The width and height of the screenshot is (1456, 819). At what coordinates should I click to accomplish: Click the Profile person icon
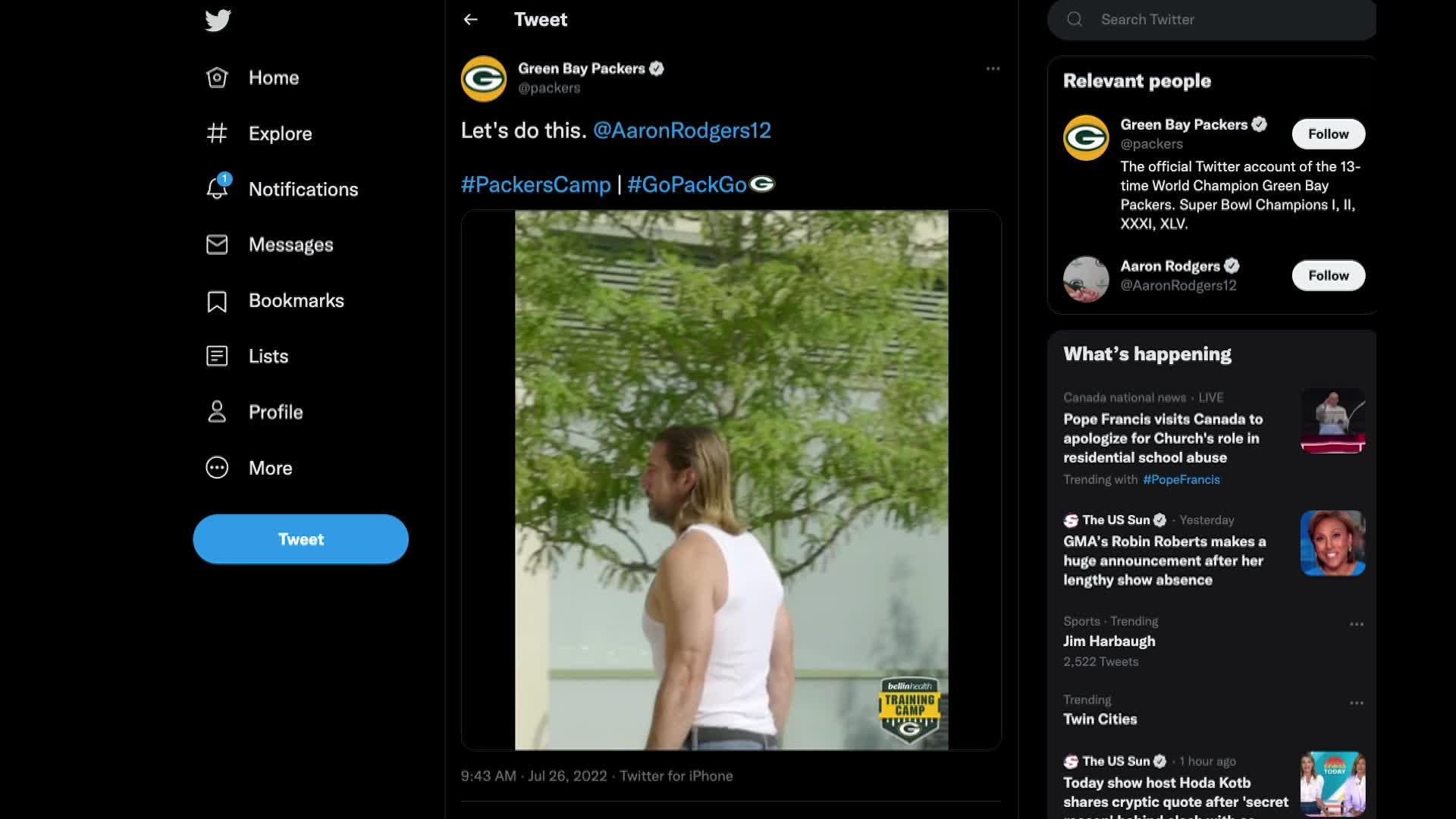tap(216, 411)
